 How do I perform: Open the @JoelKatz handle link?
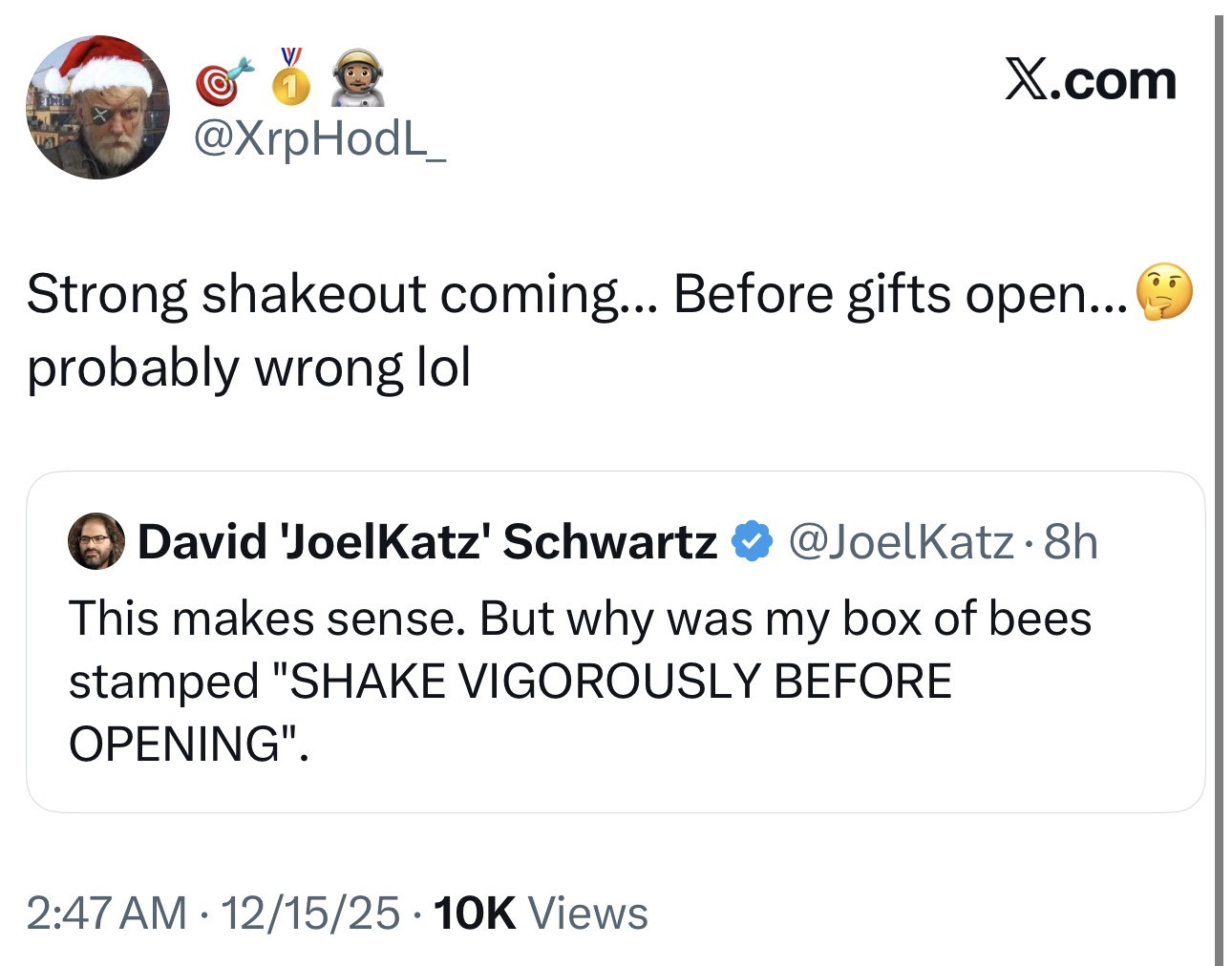point(902,542)
